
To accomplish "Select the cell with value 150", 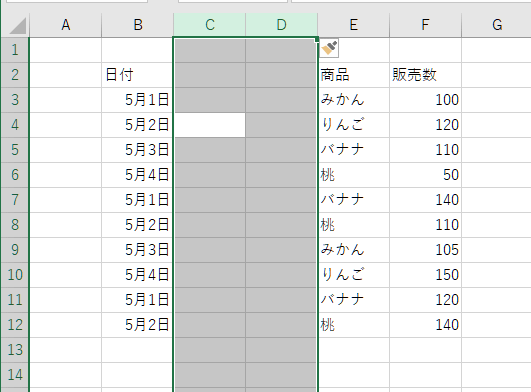I will [x=425, y=275].
